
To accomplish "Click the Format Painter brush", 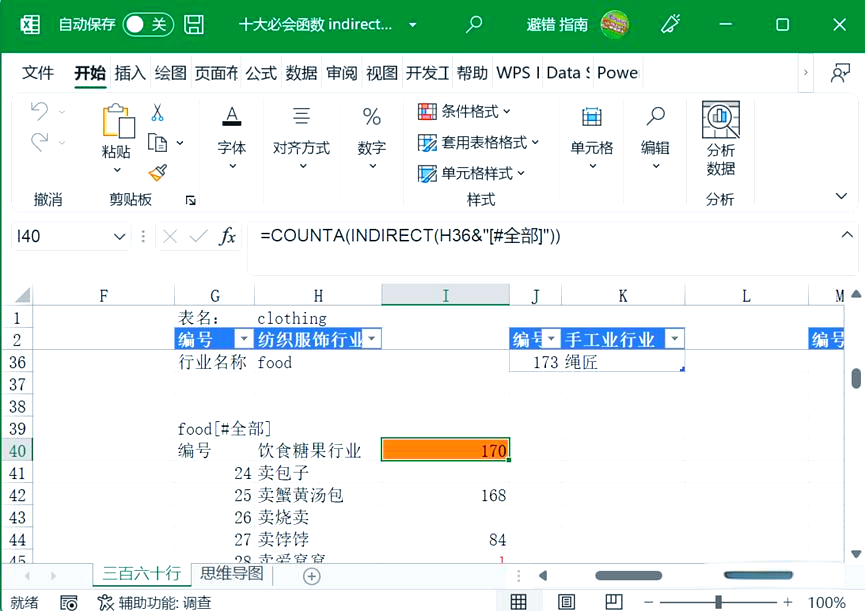I will (x=158, y=173).
